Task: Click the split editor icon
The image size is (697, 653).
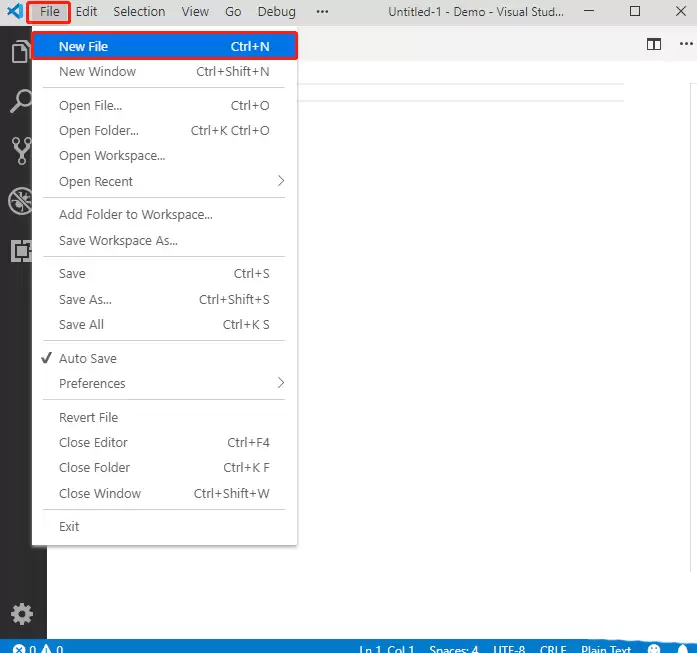Action: click(x=654, y=44)
